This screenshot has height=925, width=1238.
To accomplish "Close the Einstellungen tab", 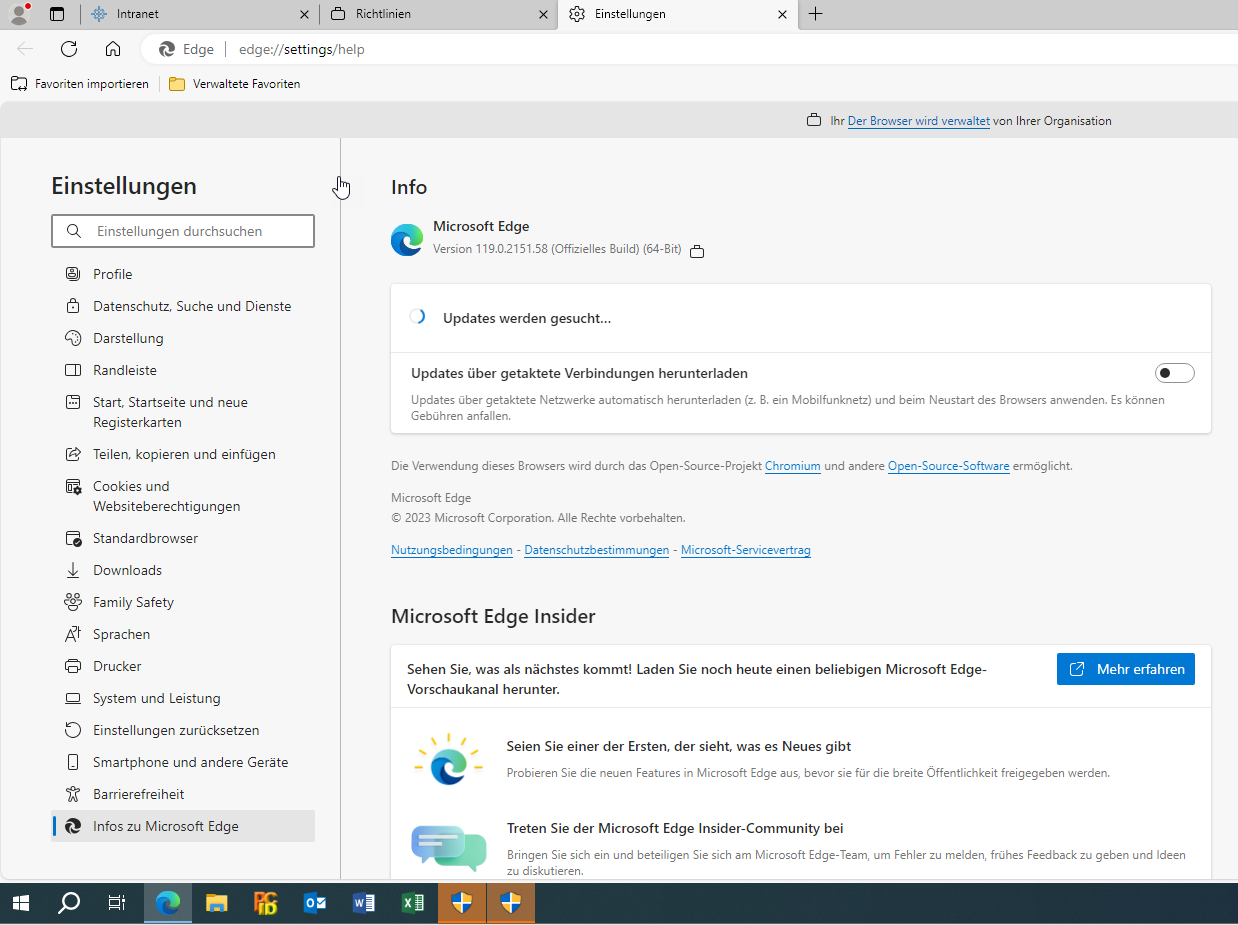I will [783, 14].
